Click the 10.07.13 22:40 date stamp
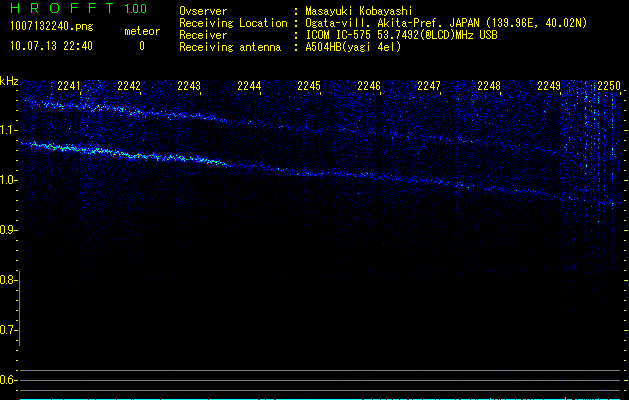This screenshot has height=400, width=629. click(51, 46)
